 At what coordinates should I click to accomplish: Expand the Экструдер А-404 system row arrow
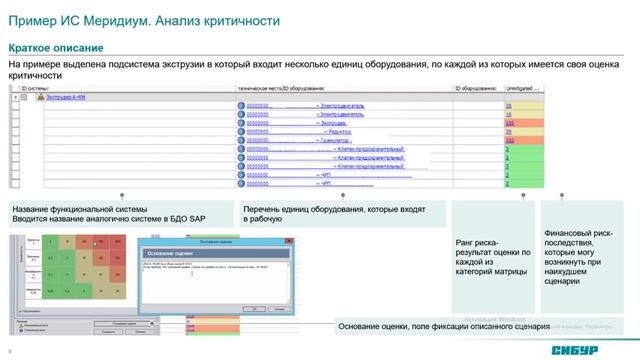coord(15,97)
